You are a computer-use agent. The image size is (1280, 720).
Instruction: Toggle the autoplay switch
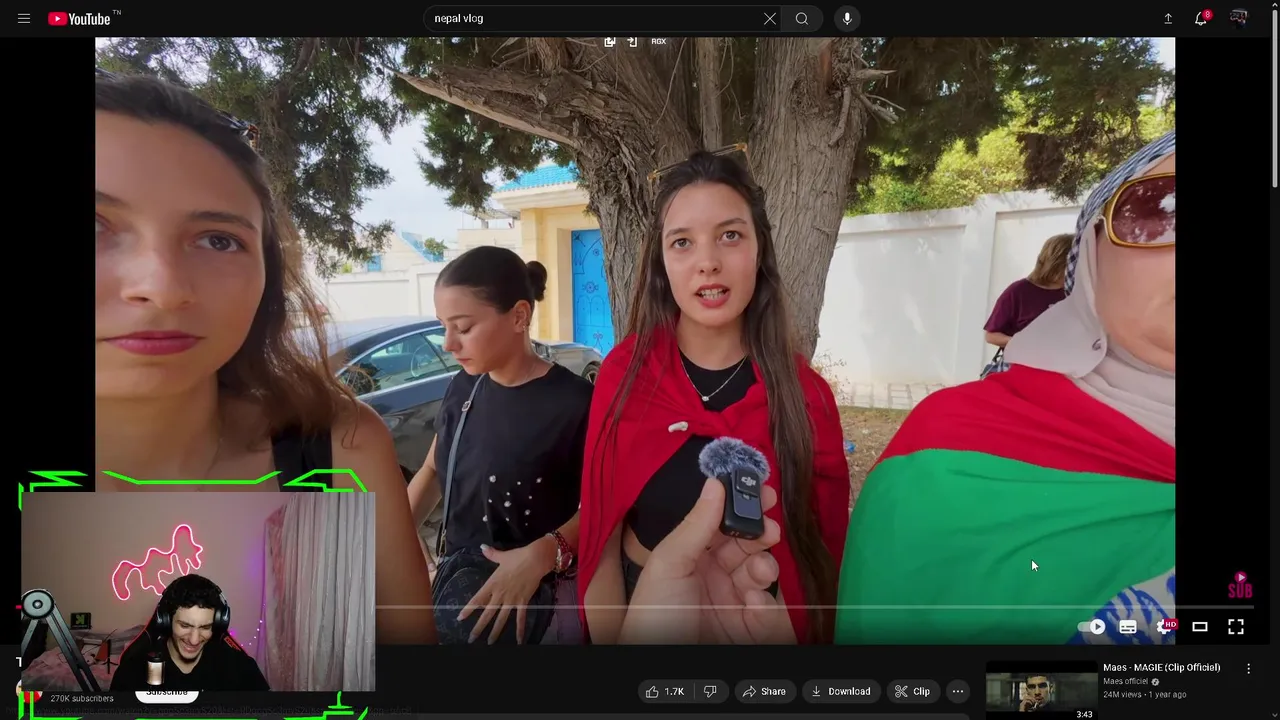click(1091, 627)
